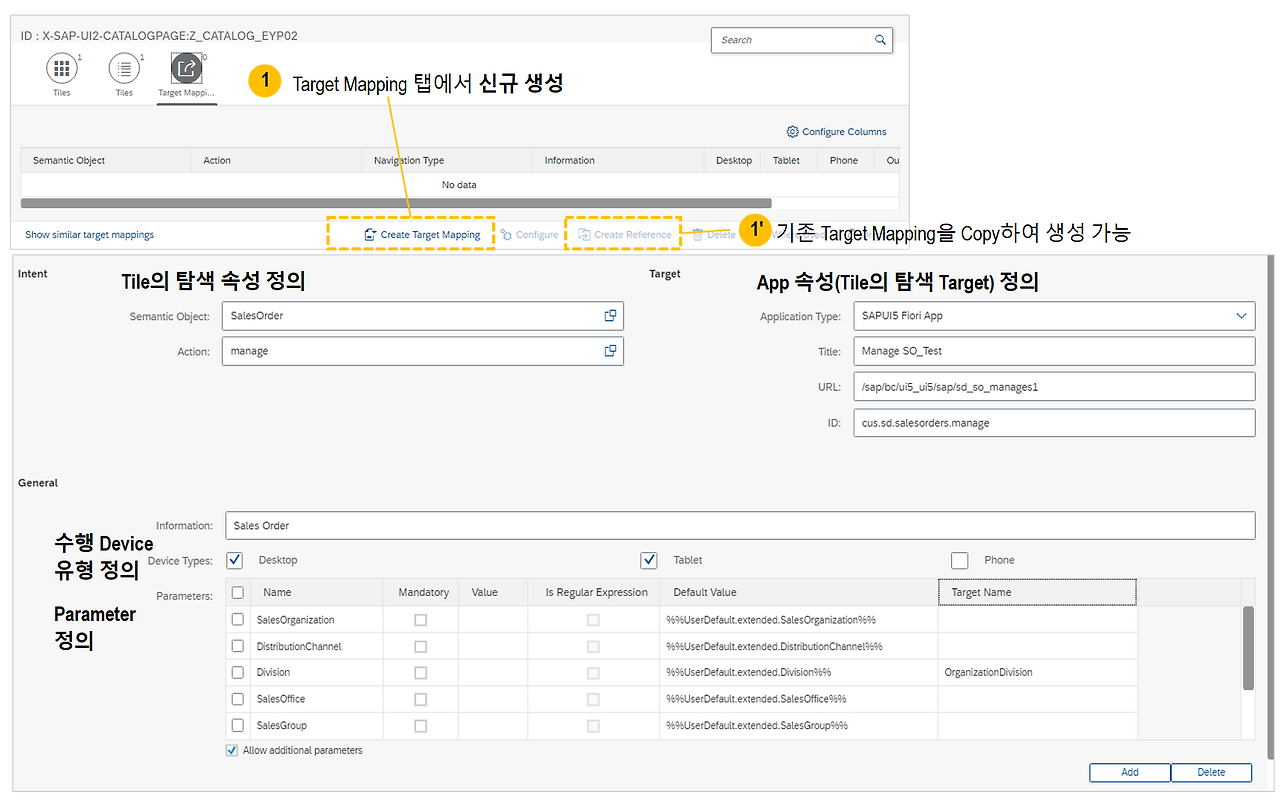
Task: Open Show similar target mappings link
Action: pos(90,235)
